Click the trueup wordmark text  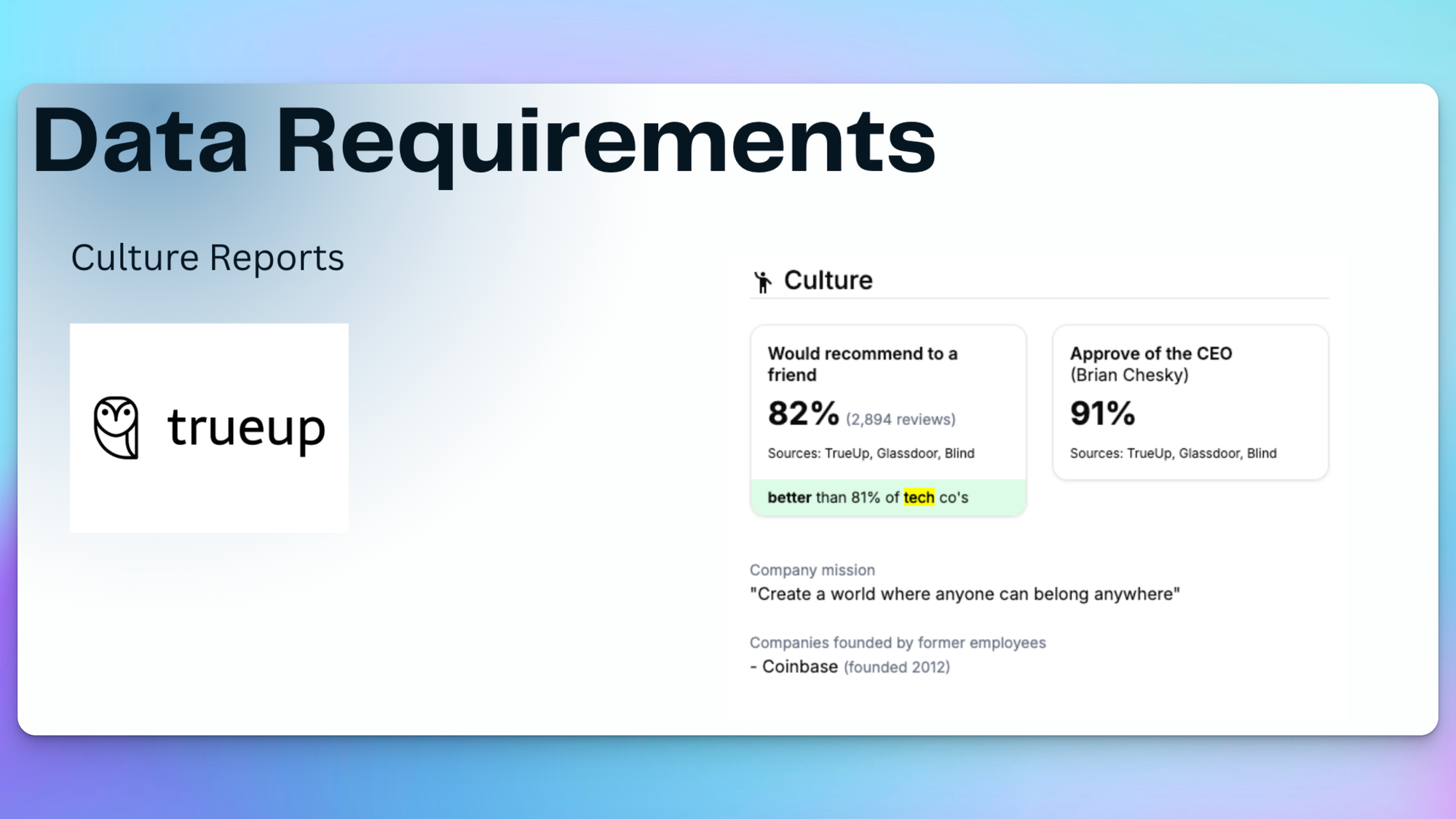[x=246, y=427]
